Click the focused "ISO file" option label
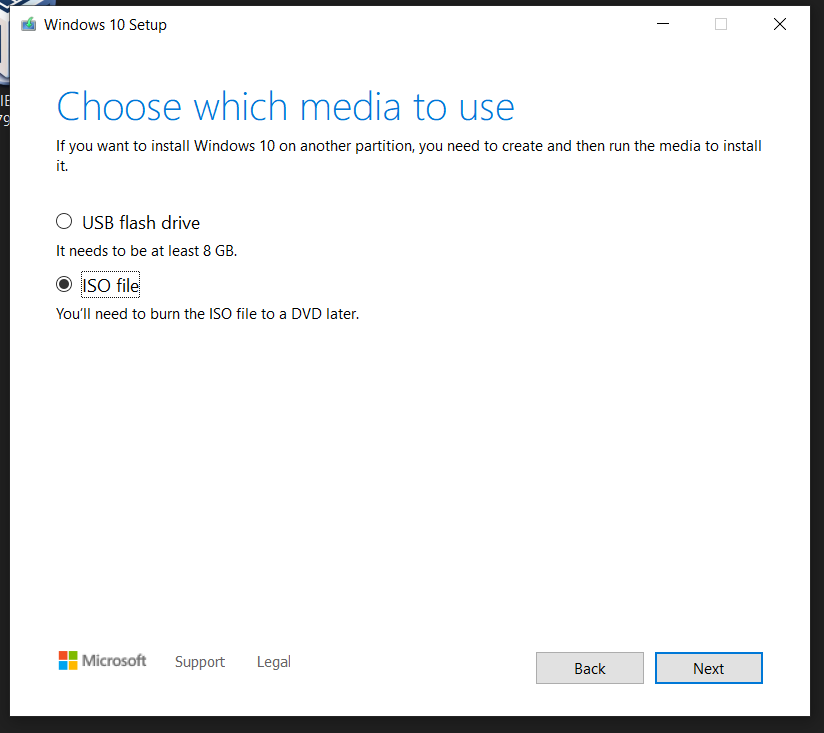This screenshot has height=733, width=824. 110,286
